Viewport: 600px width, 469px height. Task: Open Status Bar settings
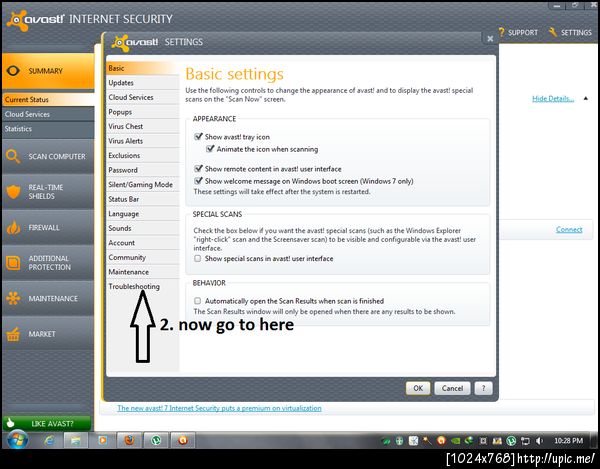point(142,199)
